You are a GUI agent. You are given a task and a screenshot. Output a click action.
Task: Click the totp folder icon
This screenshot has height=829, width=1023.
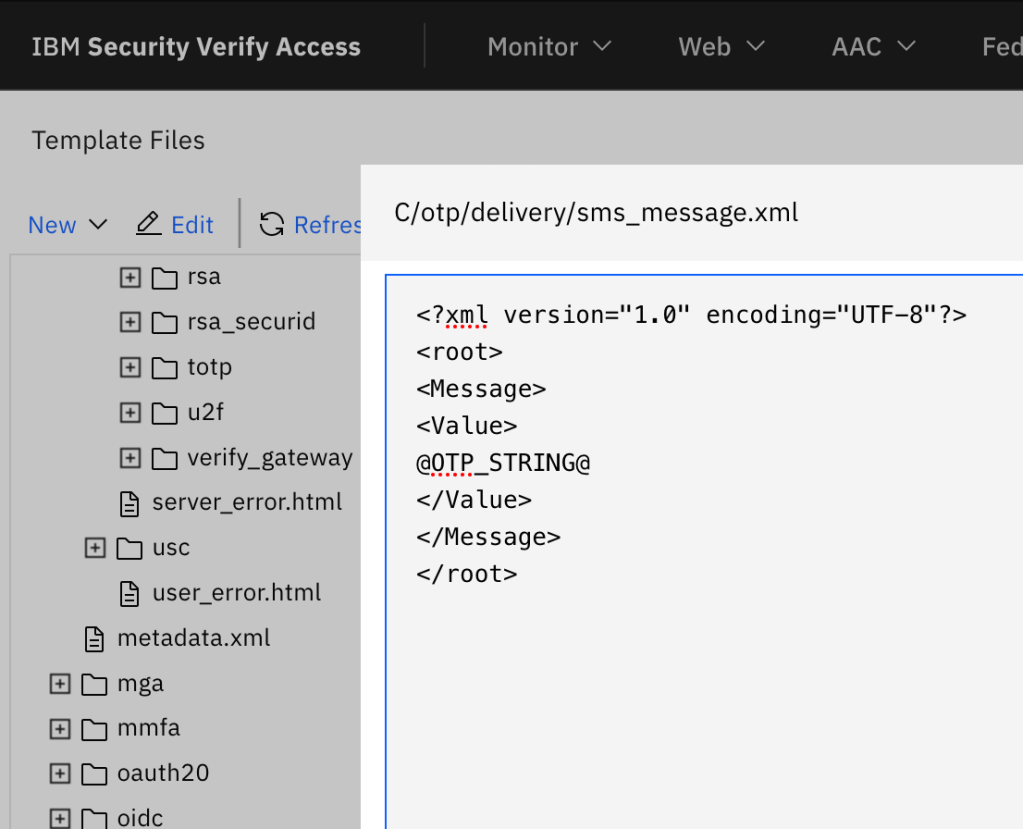pos(165,368)
